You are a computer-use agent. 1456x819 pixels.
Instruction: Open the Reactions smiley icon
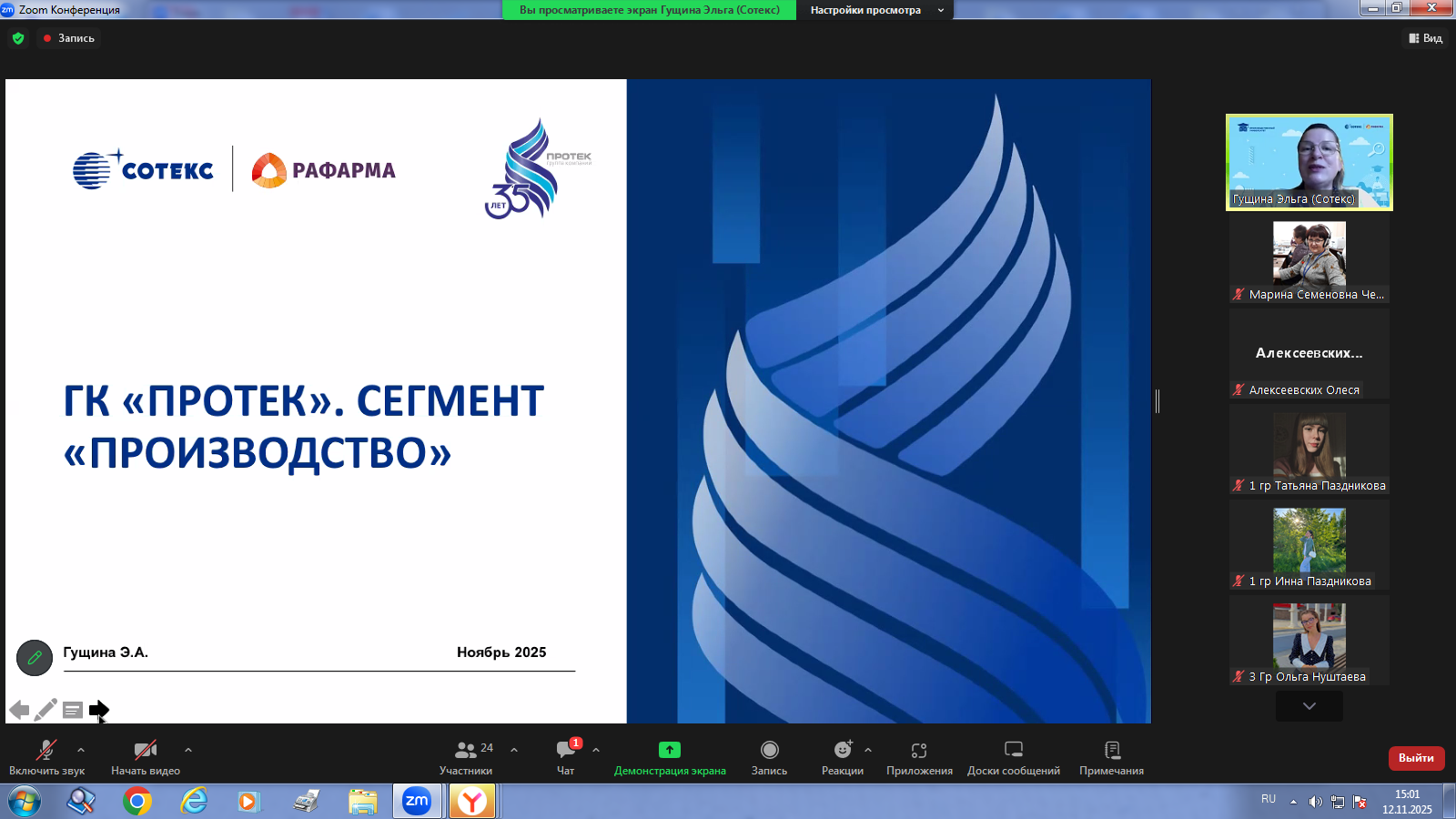[x=843, y=750]
